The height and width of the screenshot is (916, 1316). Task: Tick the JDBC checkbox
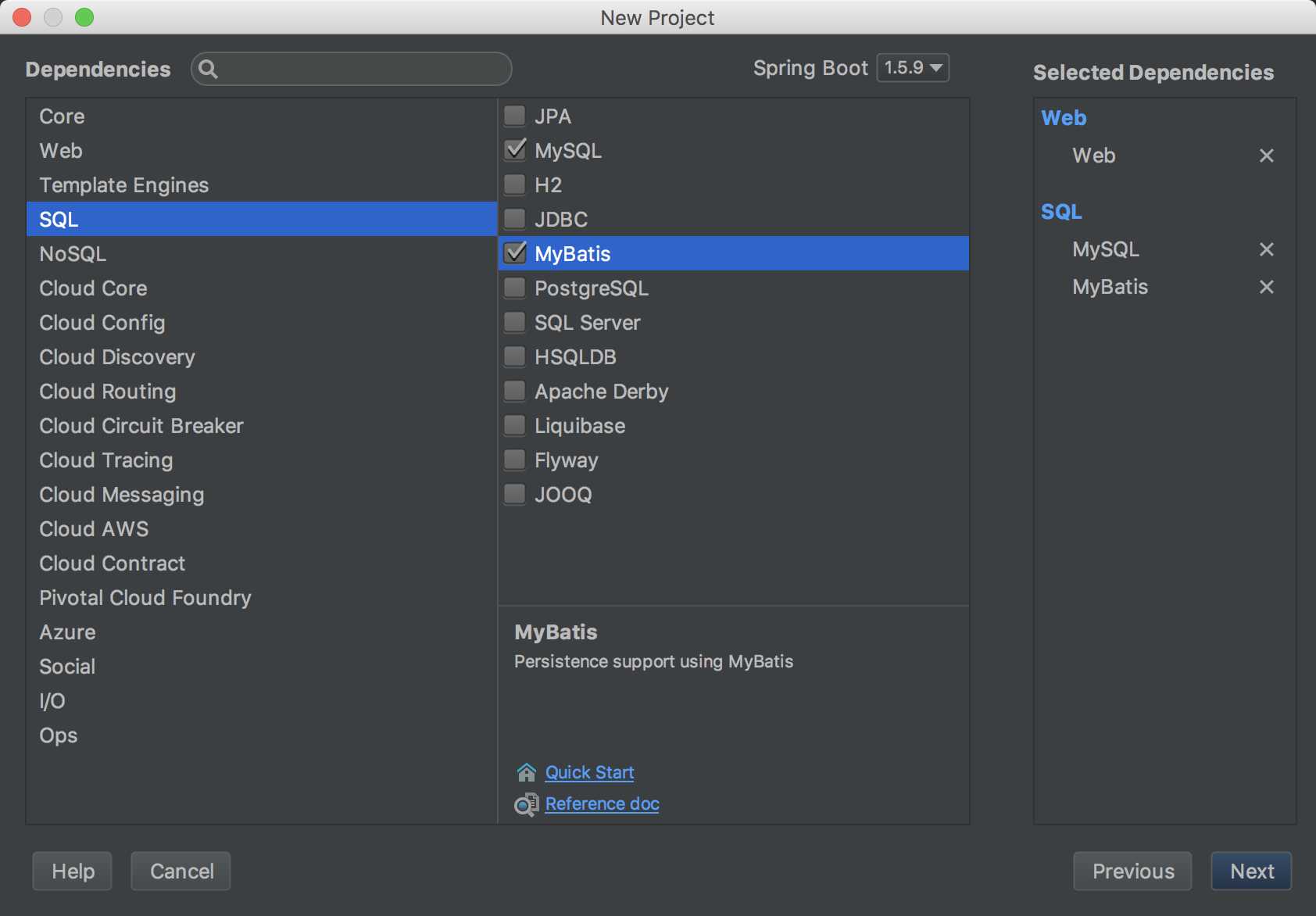click(x=515, y=219)
